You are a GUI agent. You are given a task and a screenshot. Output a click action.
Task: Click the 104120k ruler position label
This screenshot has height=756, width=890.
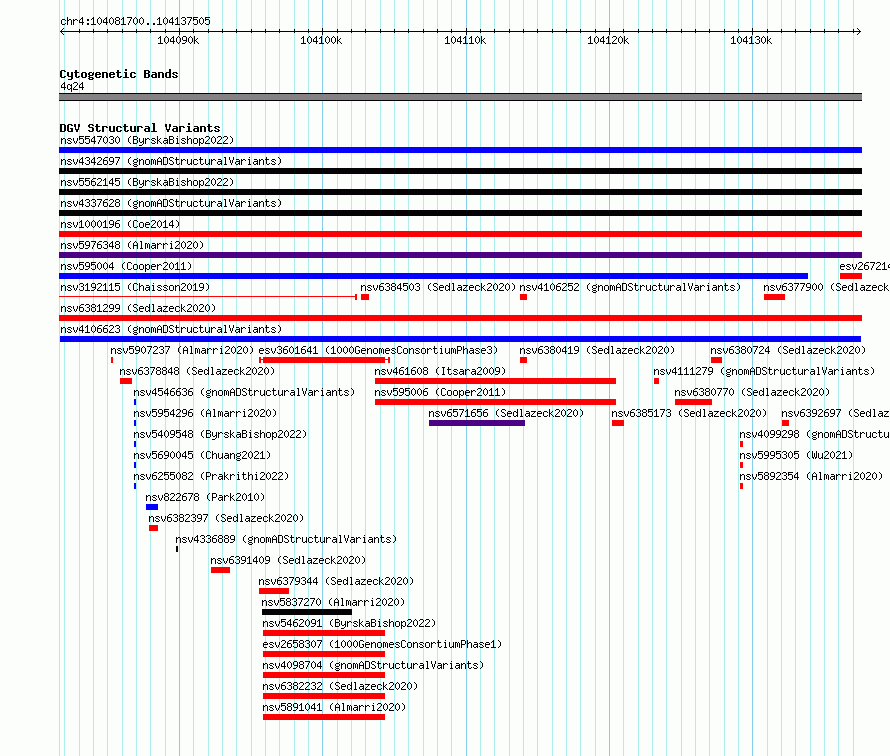608,40
